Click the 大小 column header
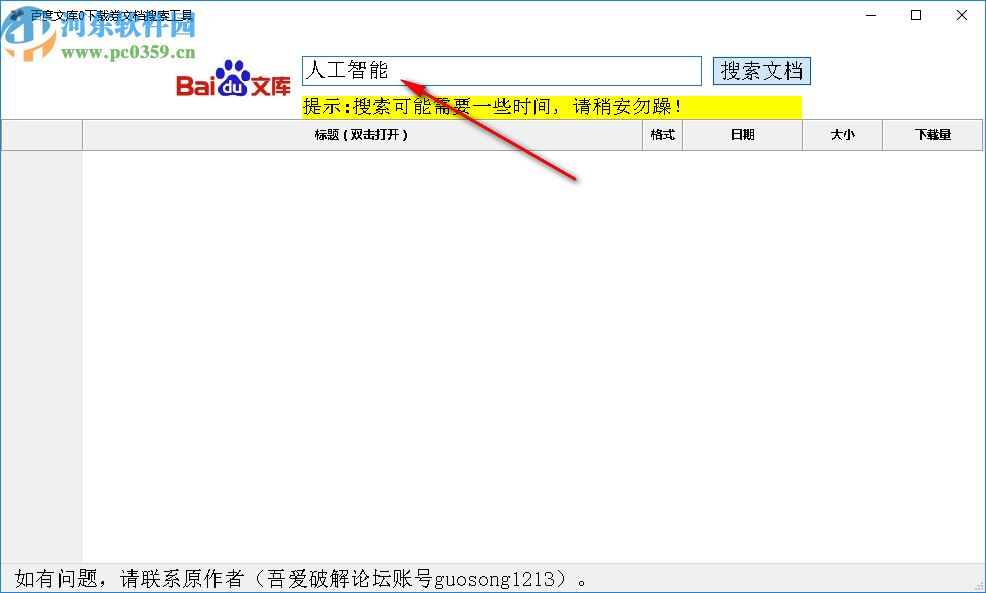 coord(843,135)
